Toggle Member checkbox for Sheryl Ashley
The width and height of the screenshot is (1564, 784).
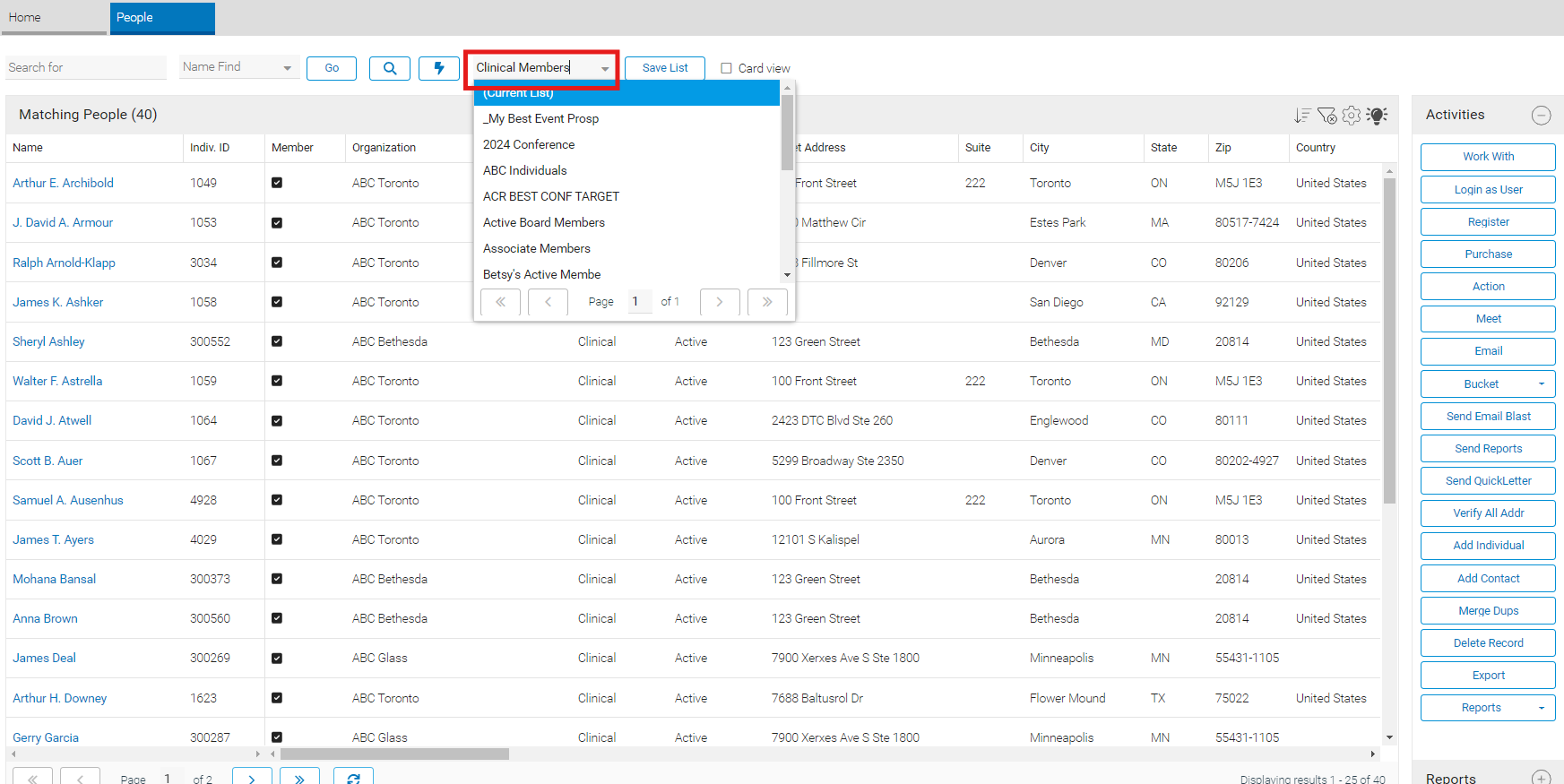click(x=277, y=341)
